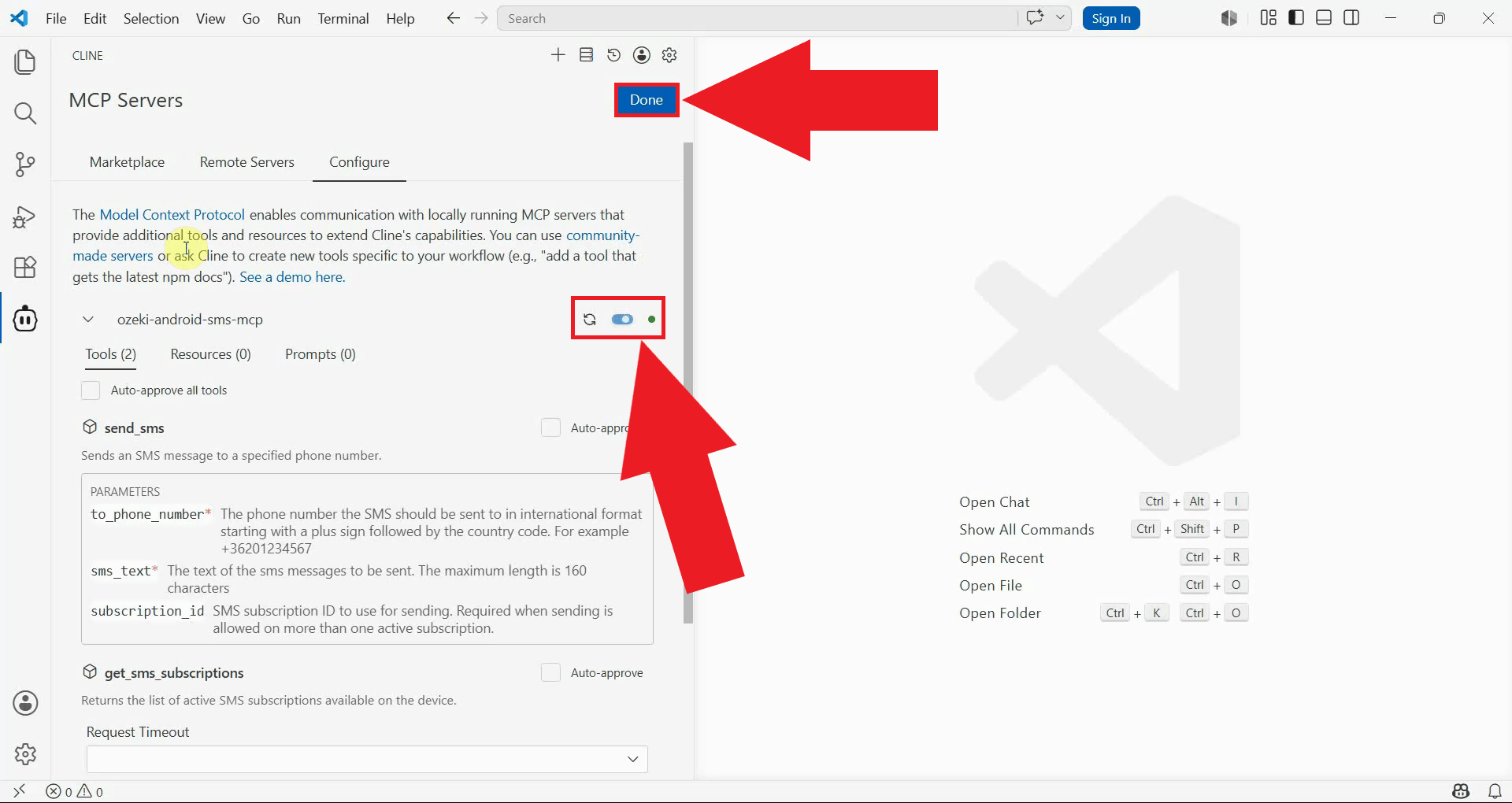
Task: Check Auto-approve all tools
Action: (x=91, y=390)
